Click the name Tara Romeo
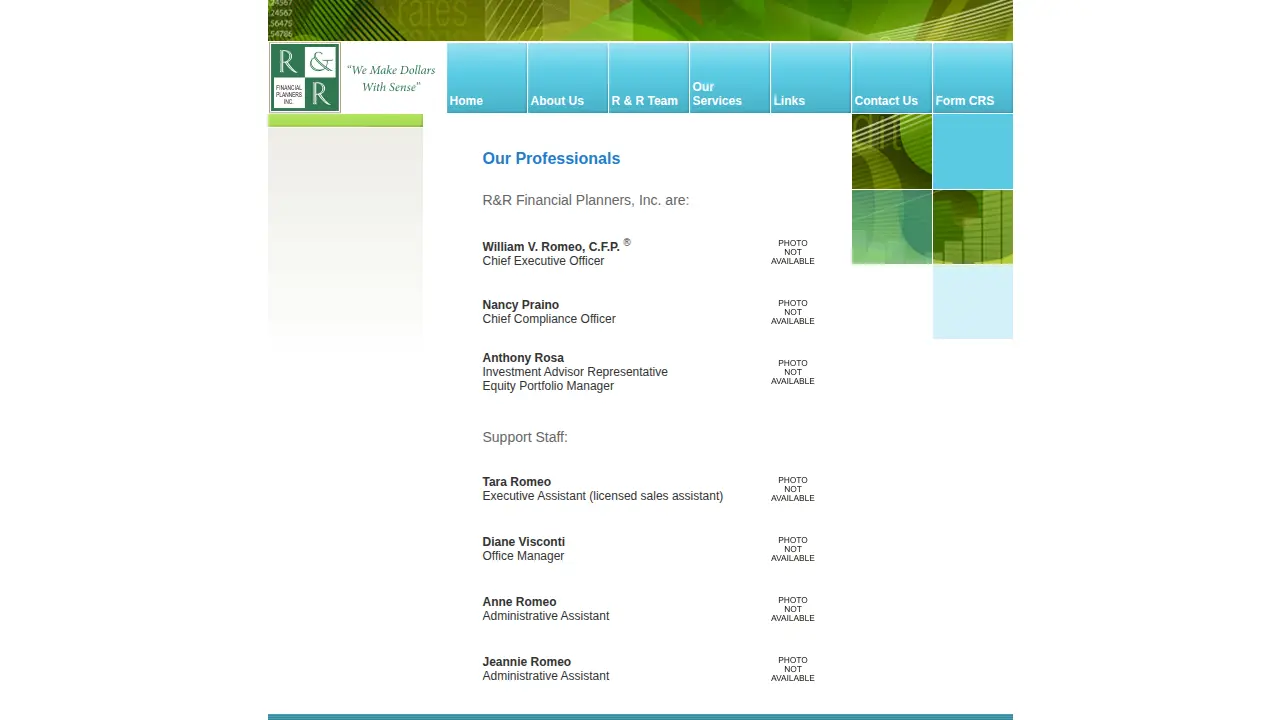Screen dimensions: 1280x720 pyautogui.click(x=517, y=482)
